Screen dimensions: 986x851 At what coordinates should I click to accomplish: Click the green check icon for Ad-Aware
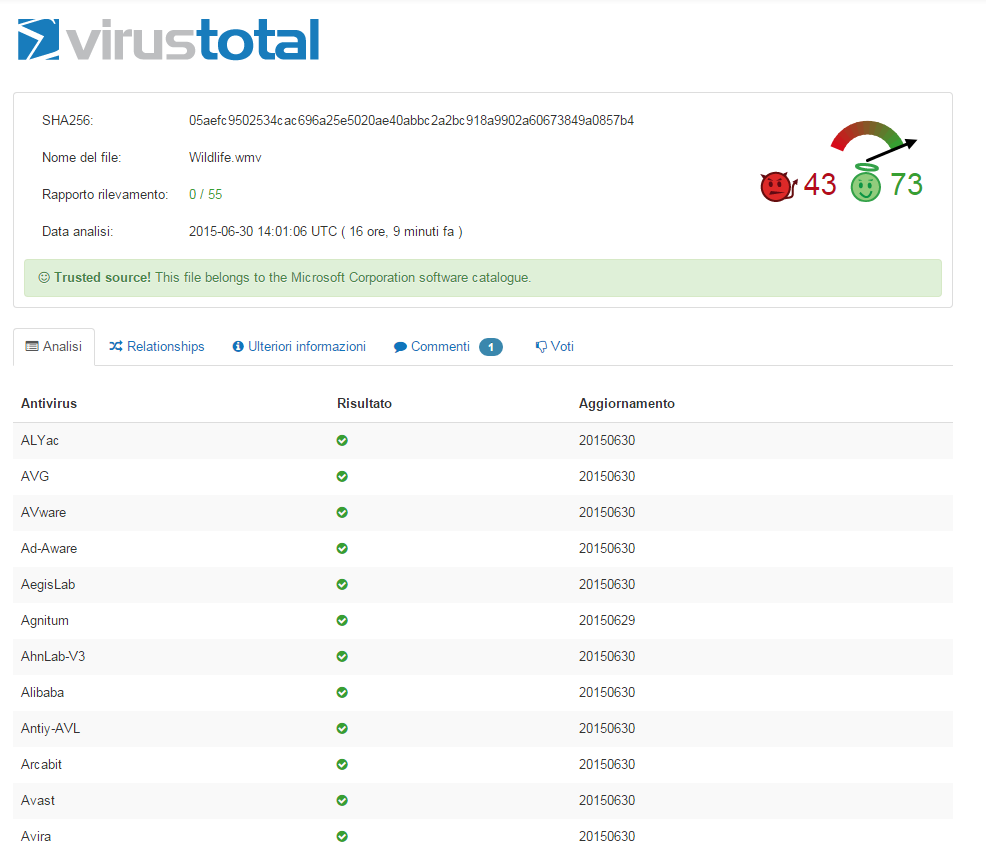[342, 548]
